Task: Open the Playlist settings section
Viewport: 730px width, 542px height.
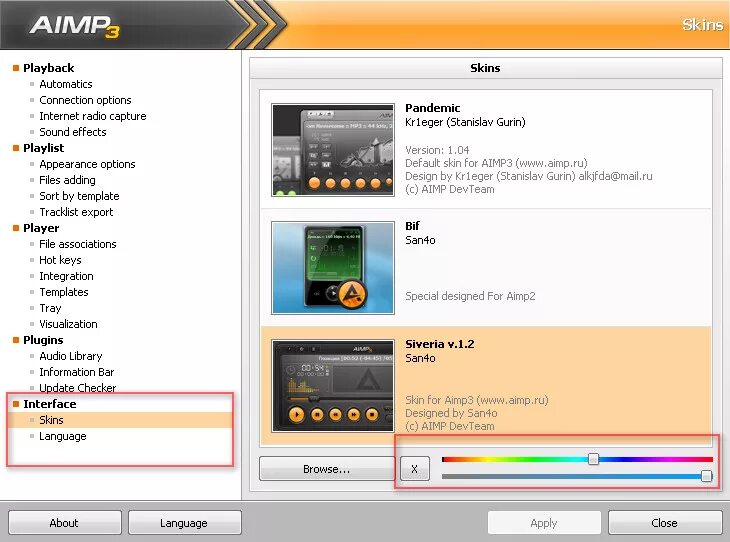Action: [44, 148]
